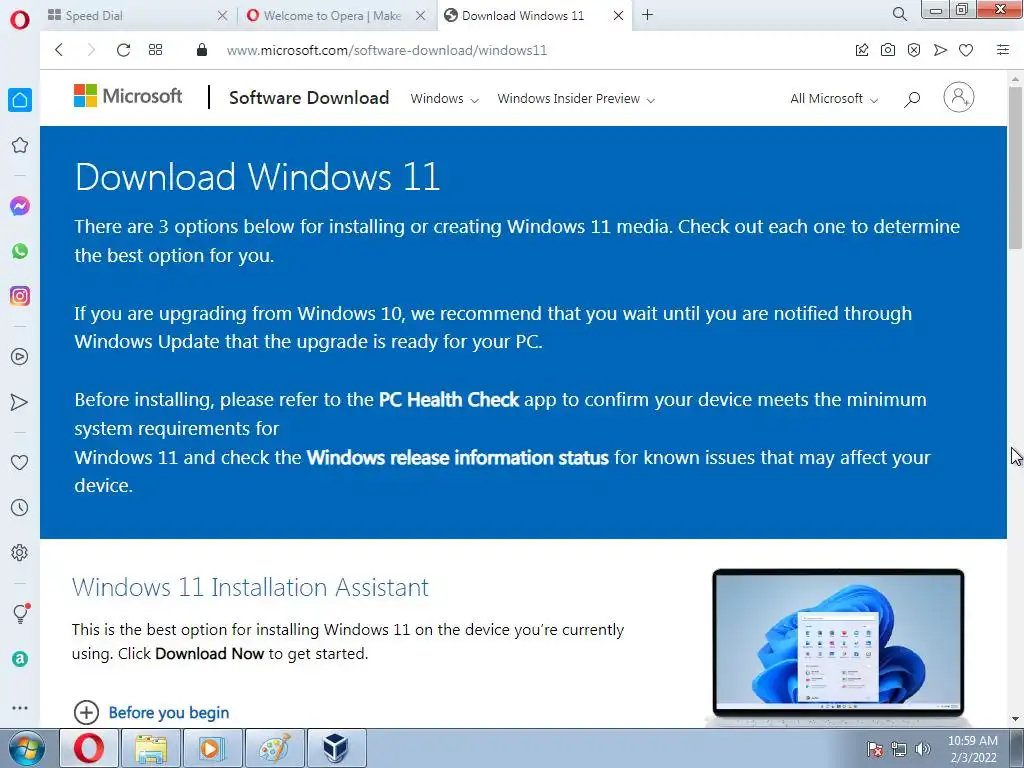Click the scrollbar down arrow

1015,719
